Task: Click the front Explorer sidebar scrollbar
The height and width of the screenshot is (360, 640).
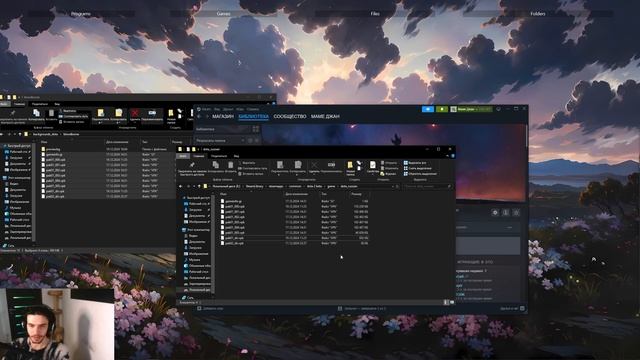Action: pos(213,243)
